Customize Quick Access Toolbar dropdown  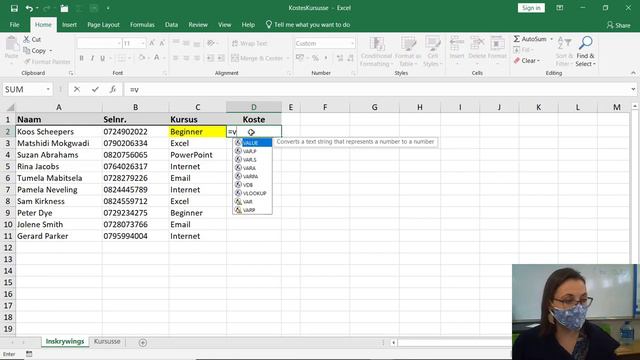pos(108,8)
